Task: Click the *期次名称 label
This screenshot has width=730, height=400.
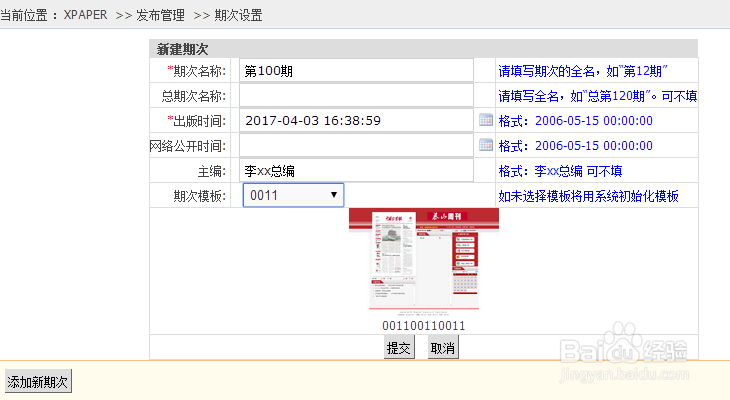Action: coord(196,71)
